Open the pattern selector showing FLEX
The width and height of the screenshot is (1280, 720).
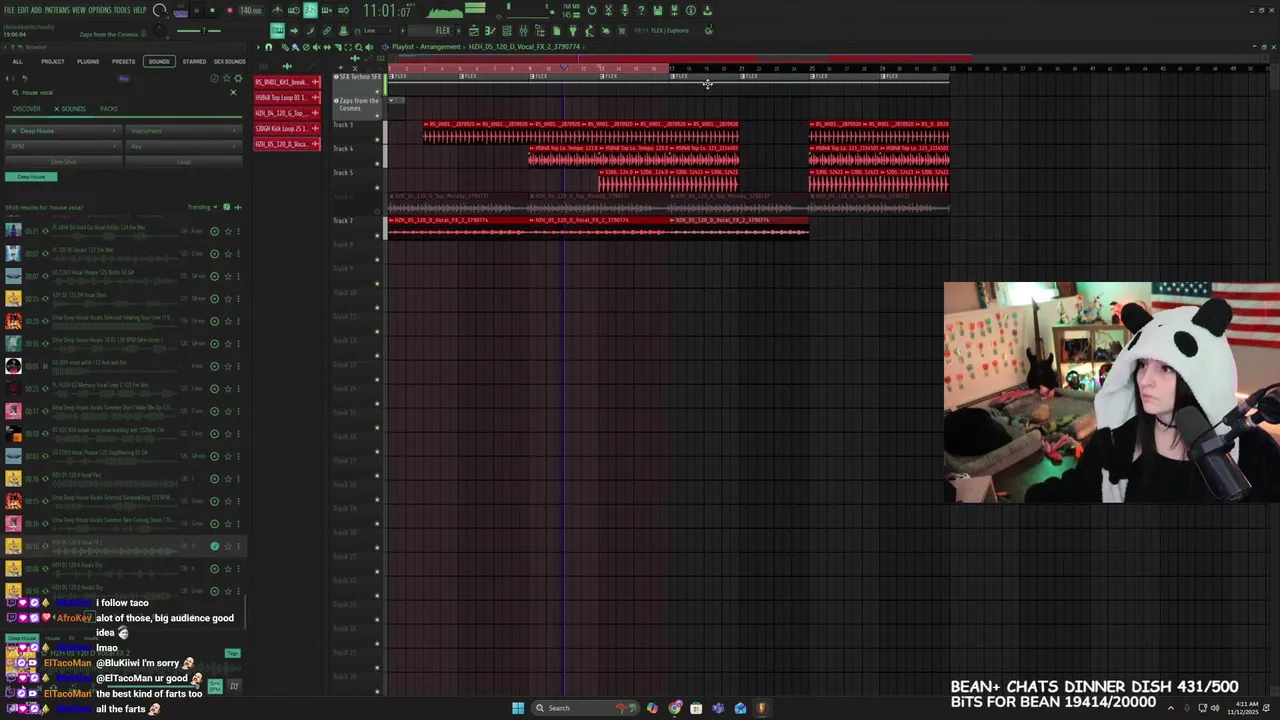430,31
